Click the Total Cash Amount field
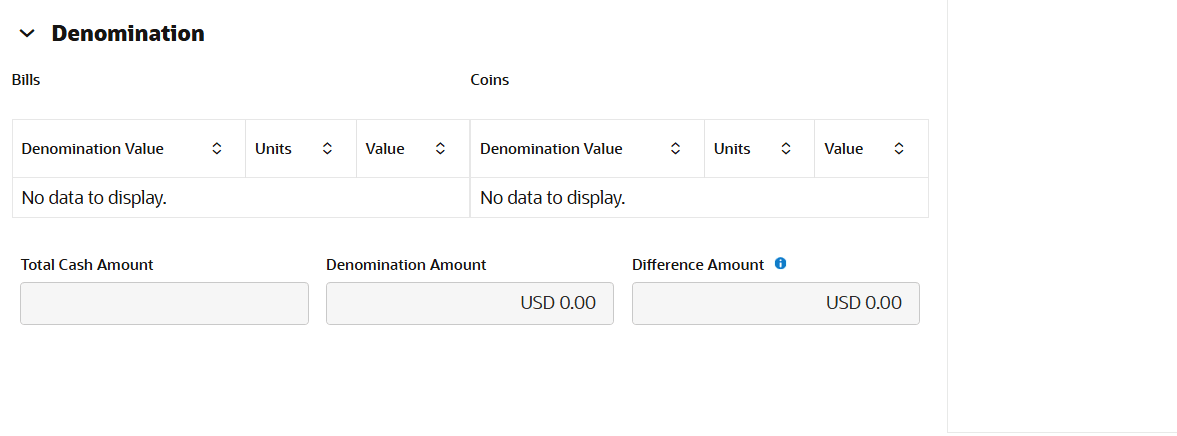This screenshot has width=1177, height=436. (x=164, y=303)
